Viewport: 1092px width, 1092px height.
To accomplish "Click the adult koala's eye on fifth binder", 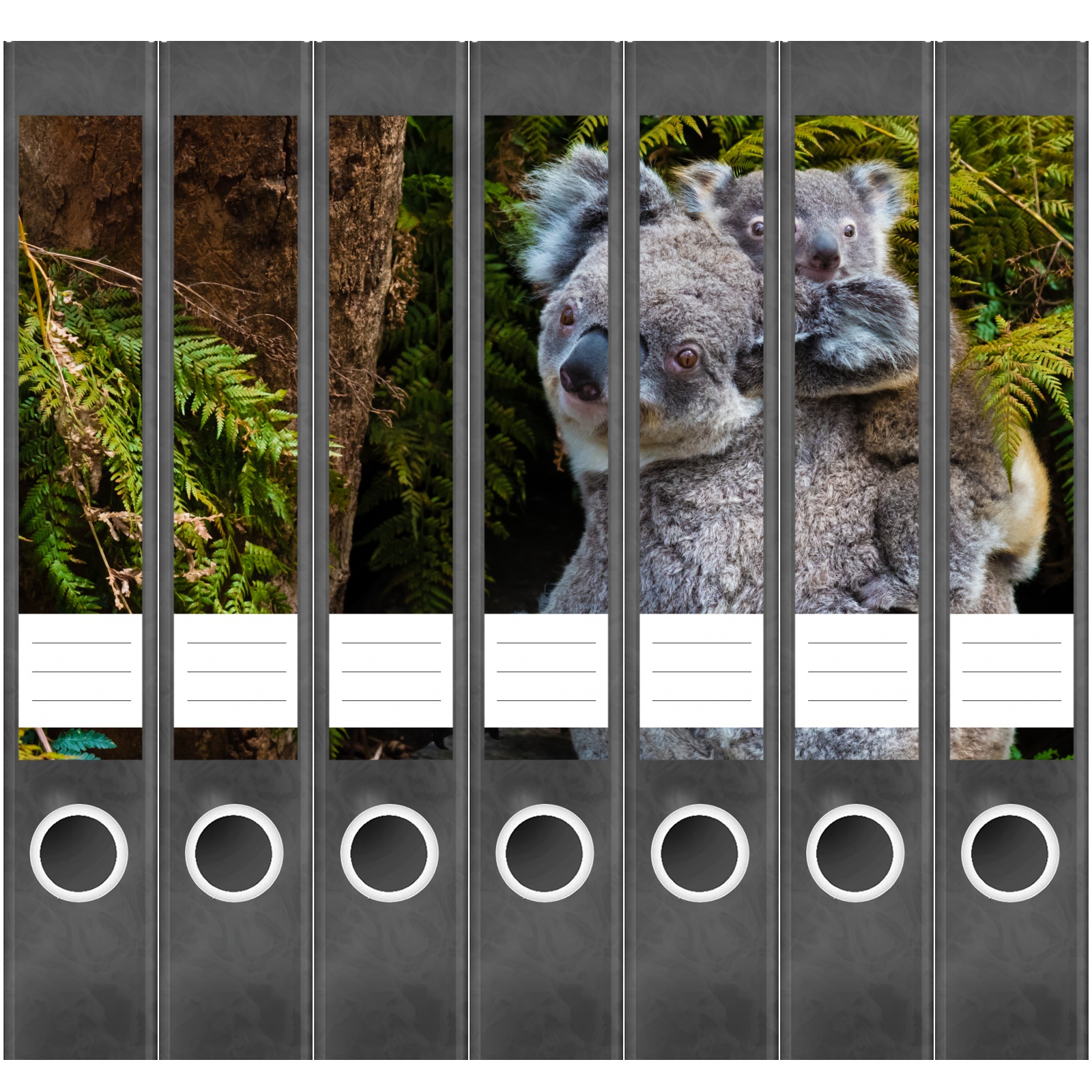I will (x=685, y=358).
